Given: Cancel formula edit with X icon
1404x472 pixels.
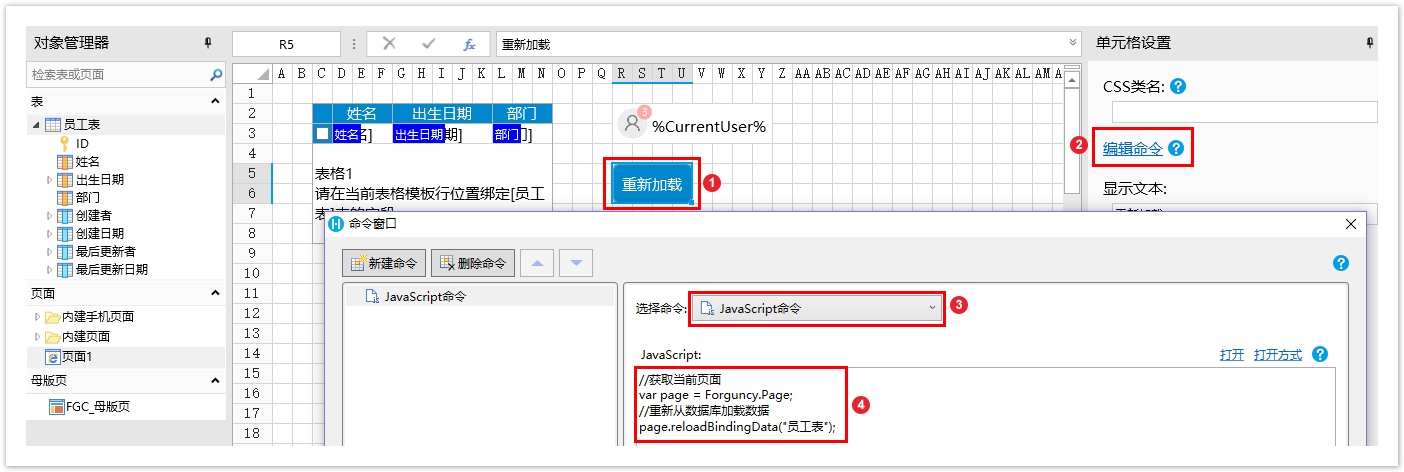Looking at the screenshot, I should (x=389, y=44).
